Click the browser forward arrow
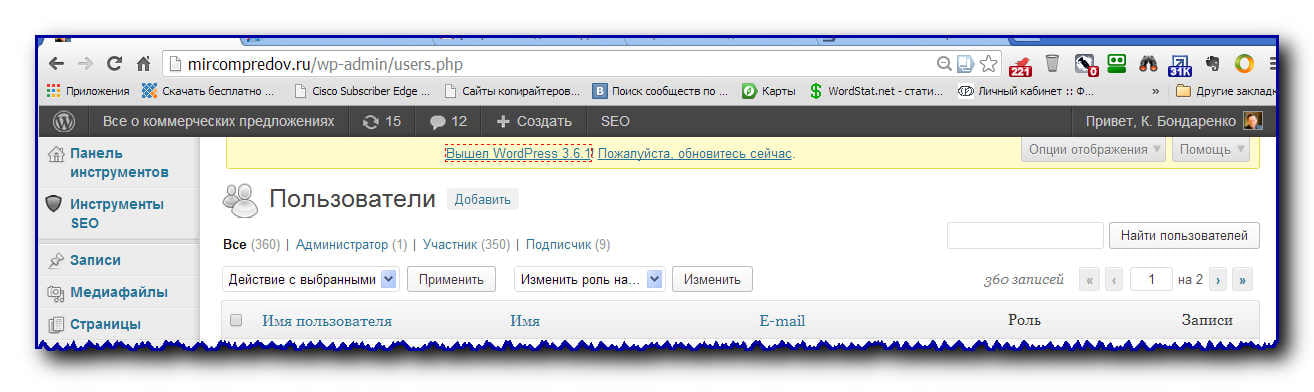The height and width of the screenshot is (392, 1314). tap(85, 63)
